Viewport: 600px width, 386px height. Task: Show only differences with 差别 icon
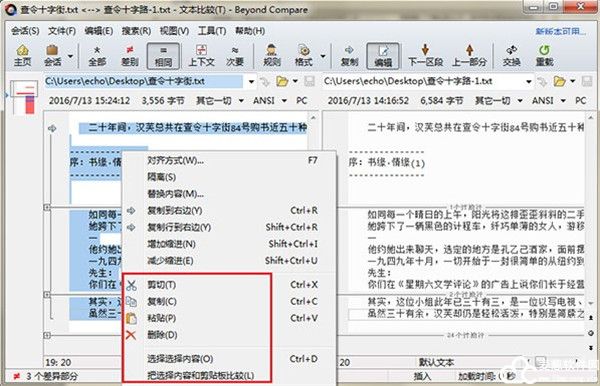tap(130, 55)
